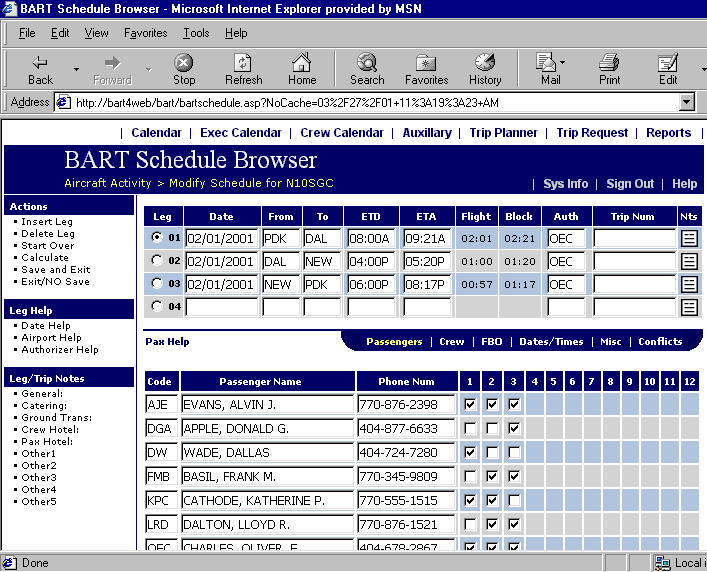Click the leg 04 Date field
The height and width of the screenshot is (572, 707).
click(222, 307)
